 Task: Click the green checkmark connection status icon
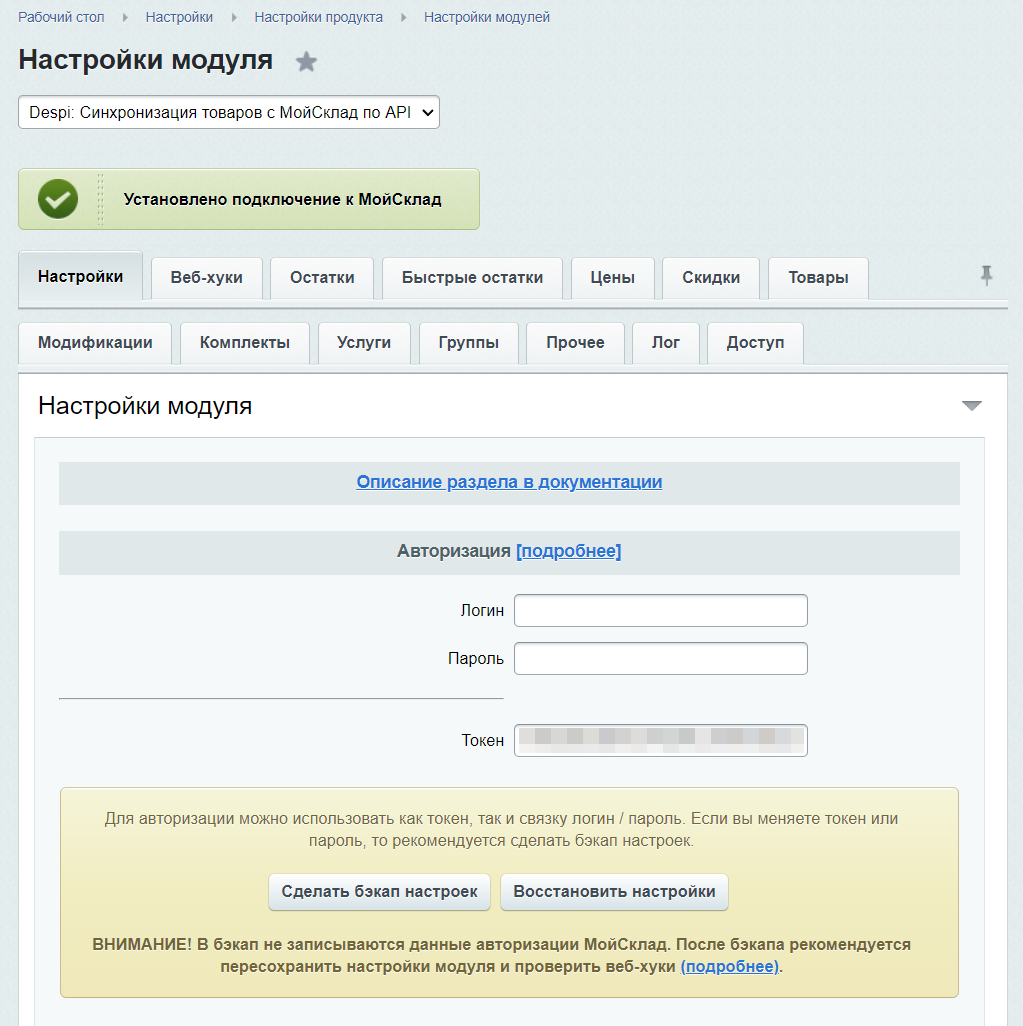(58, 199)
